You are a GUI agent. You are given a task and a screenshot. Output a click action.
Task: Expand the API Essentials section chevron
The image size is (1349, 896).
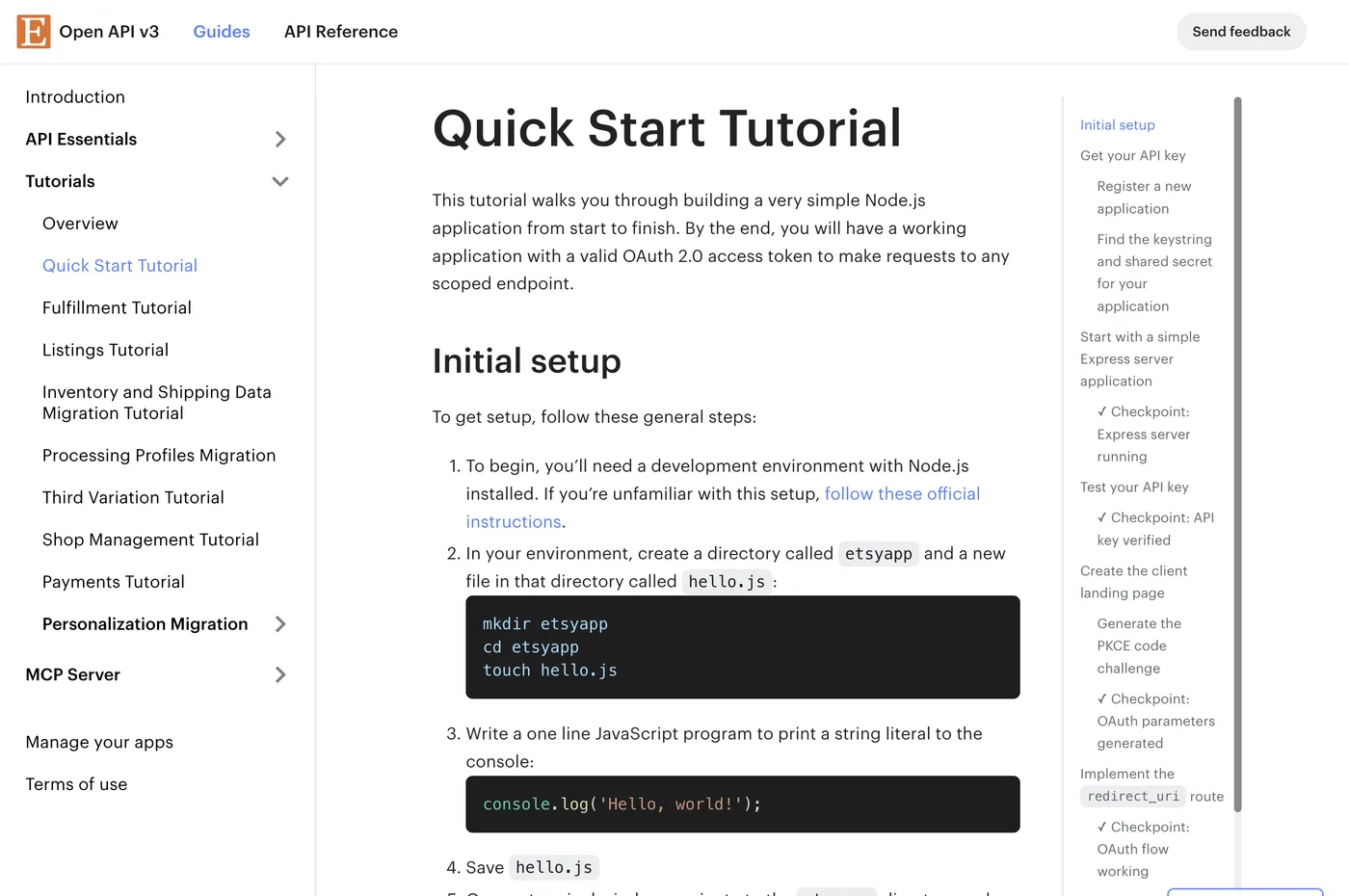[280, 140]
